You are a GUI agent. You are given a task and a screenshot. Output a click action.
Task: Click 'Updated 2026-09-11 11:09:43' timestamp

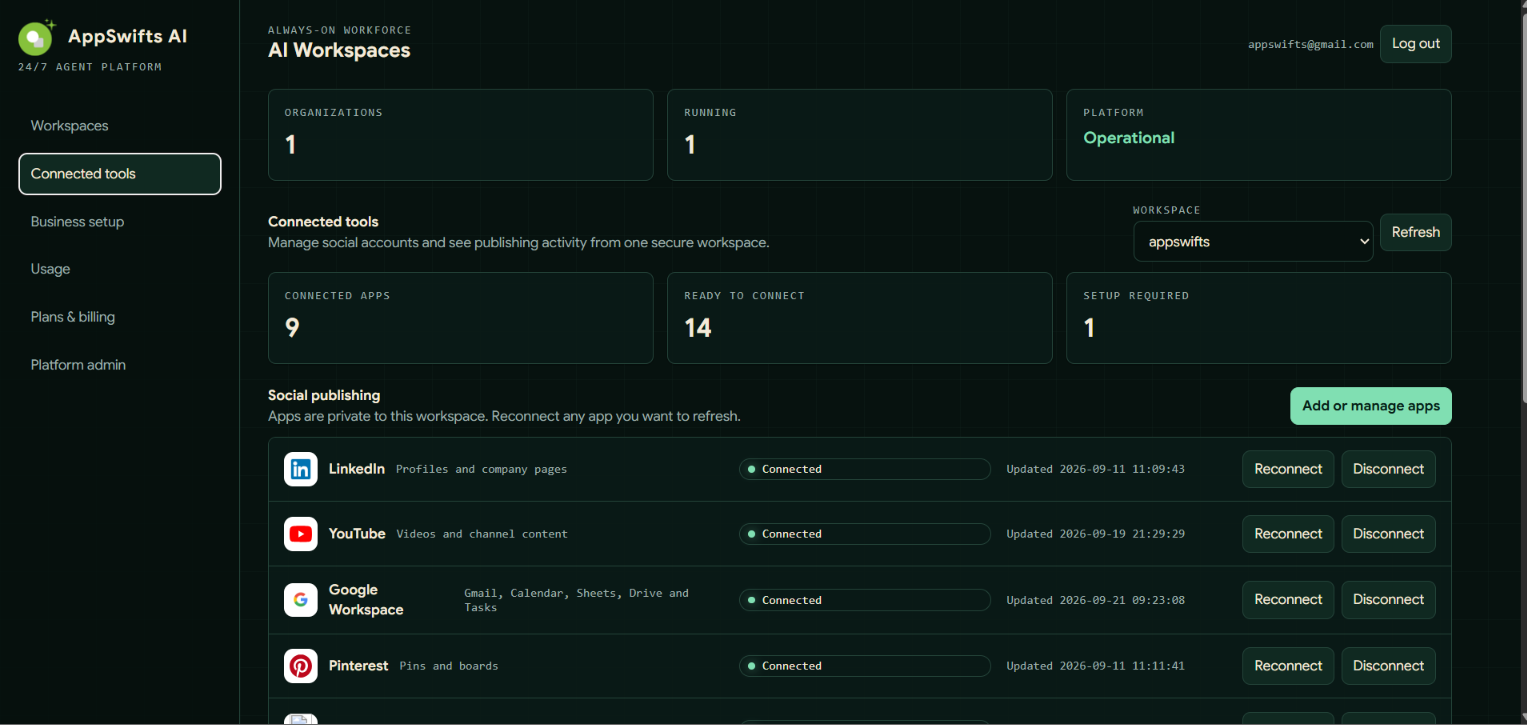point(1095,469)
